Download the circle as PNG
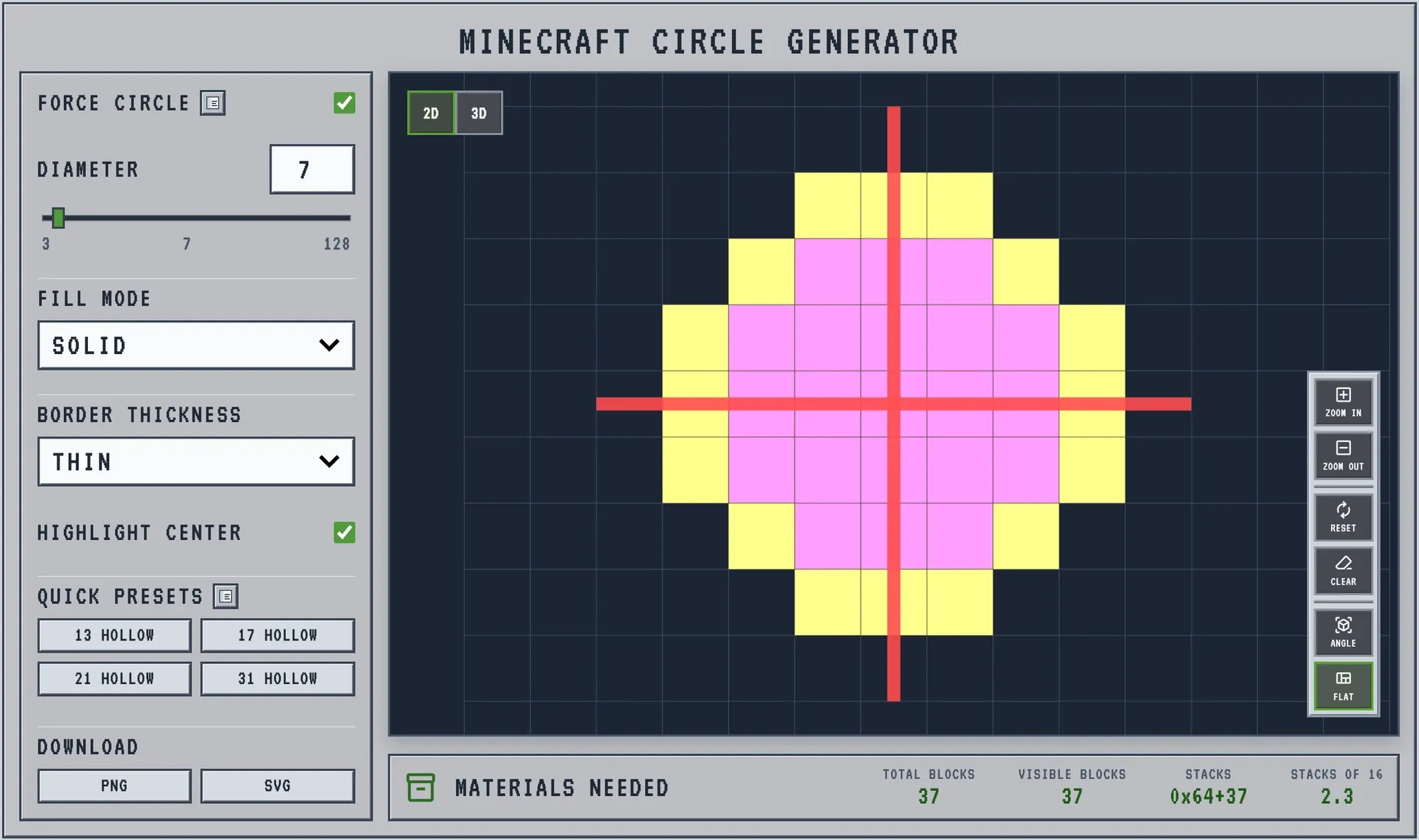 pos(114,786)
